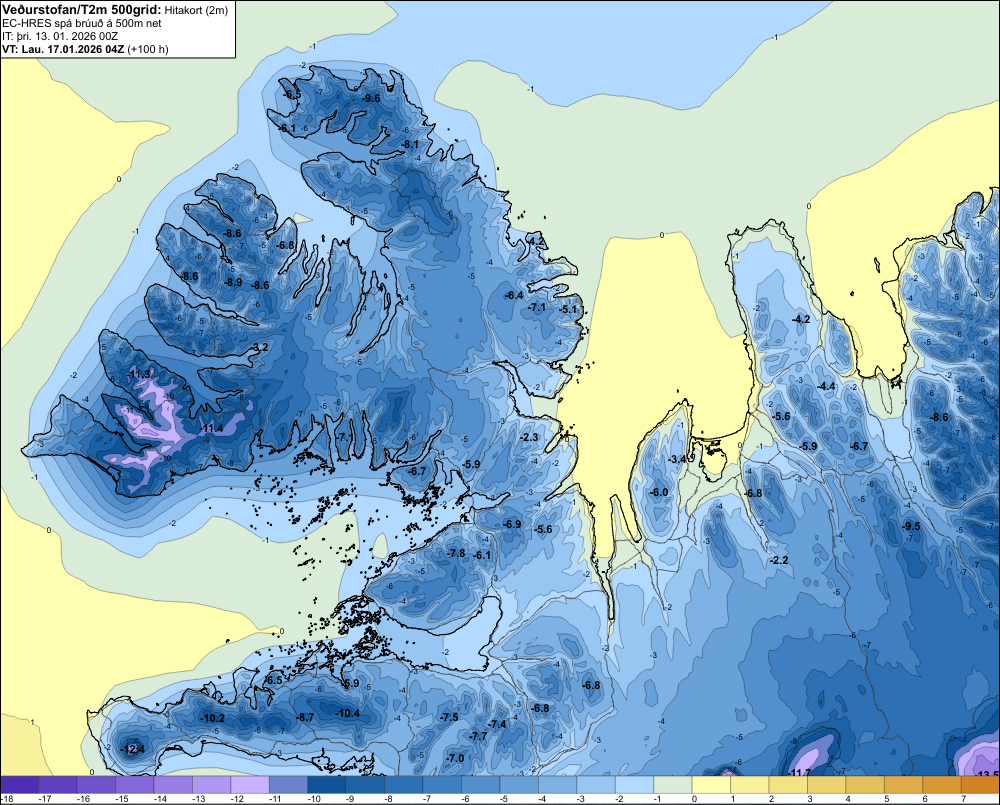
Task: Select the 'IT: þri. 13. 01. 2026 00Z' line
Action: pos(60,36)
